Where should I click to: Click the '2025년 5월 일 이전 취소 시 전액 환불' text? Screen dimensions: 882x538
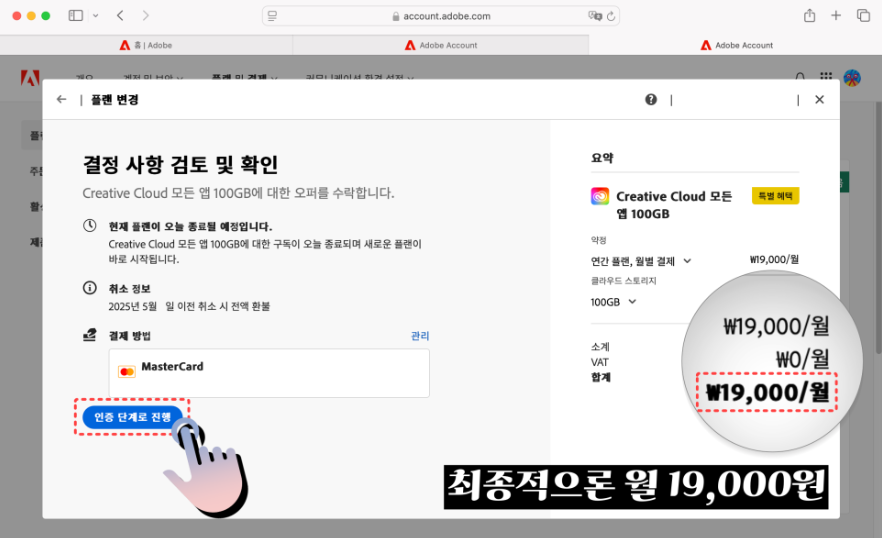tap(189, 306)
